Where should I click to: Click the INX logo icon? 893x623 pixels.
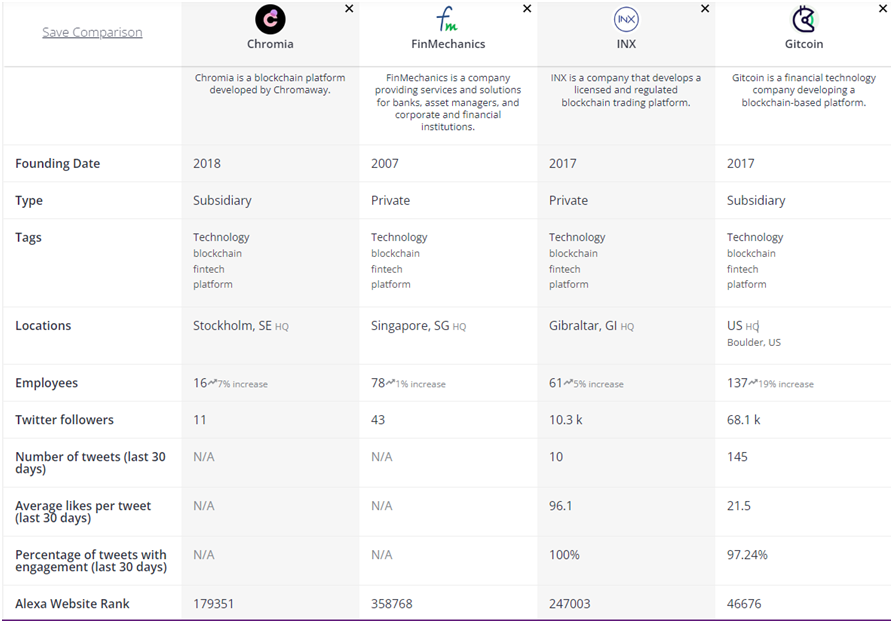tap(626, 19)
